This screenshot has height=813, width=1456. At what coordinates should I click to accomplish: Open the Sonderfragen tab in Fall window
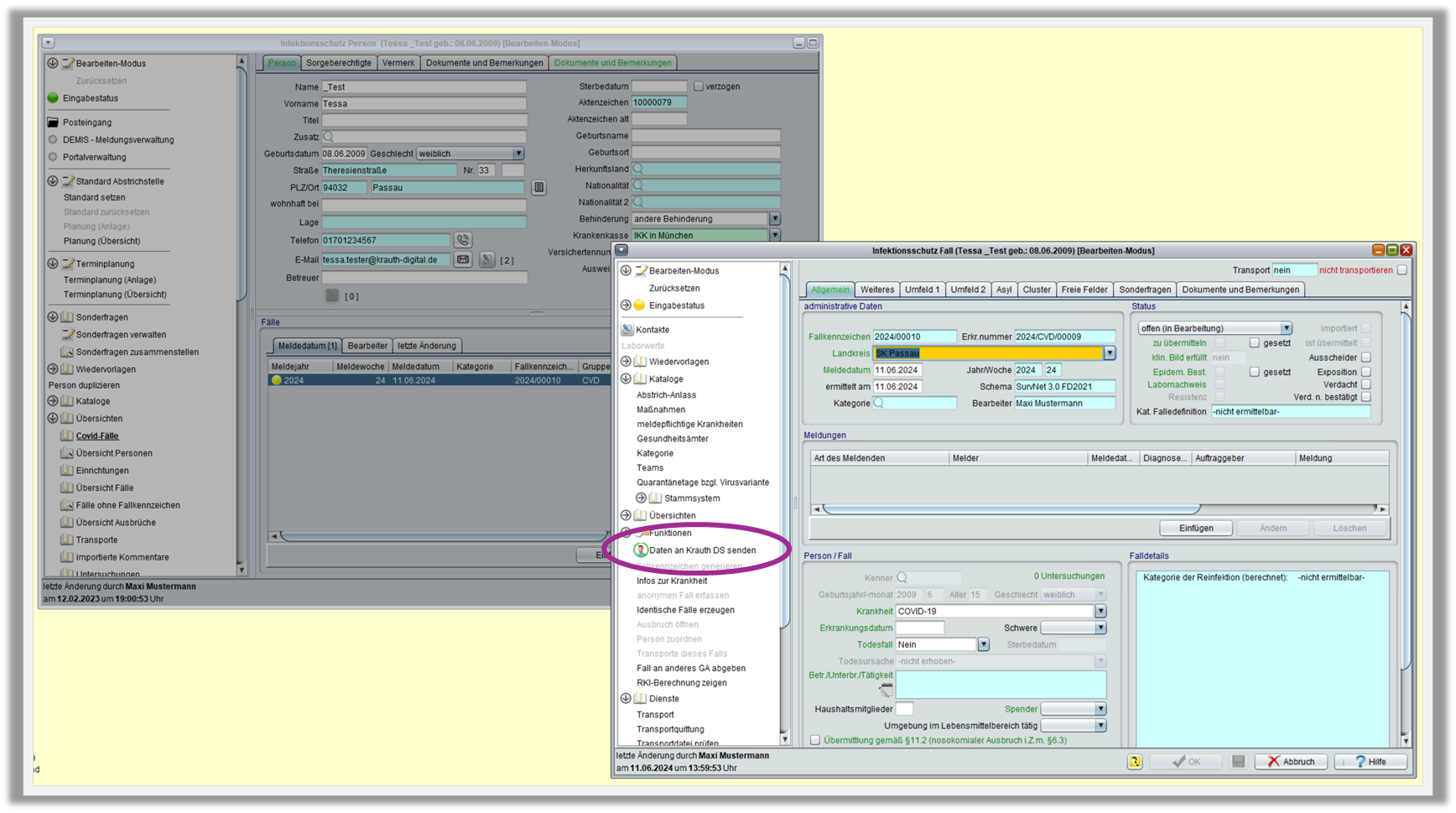tap(1144, 289)
